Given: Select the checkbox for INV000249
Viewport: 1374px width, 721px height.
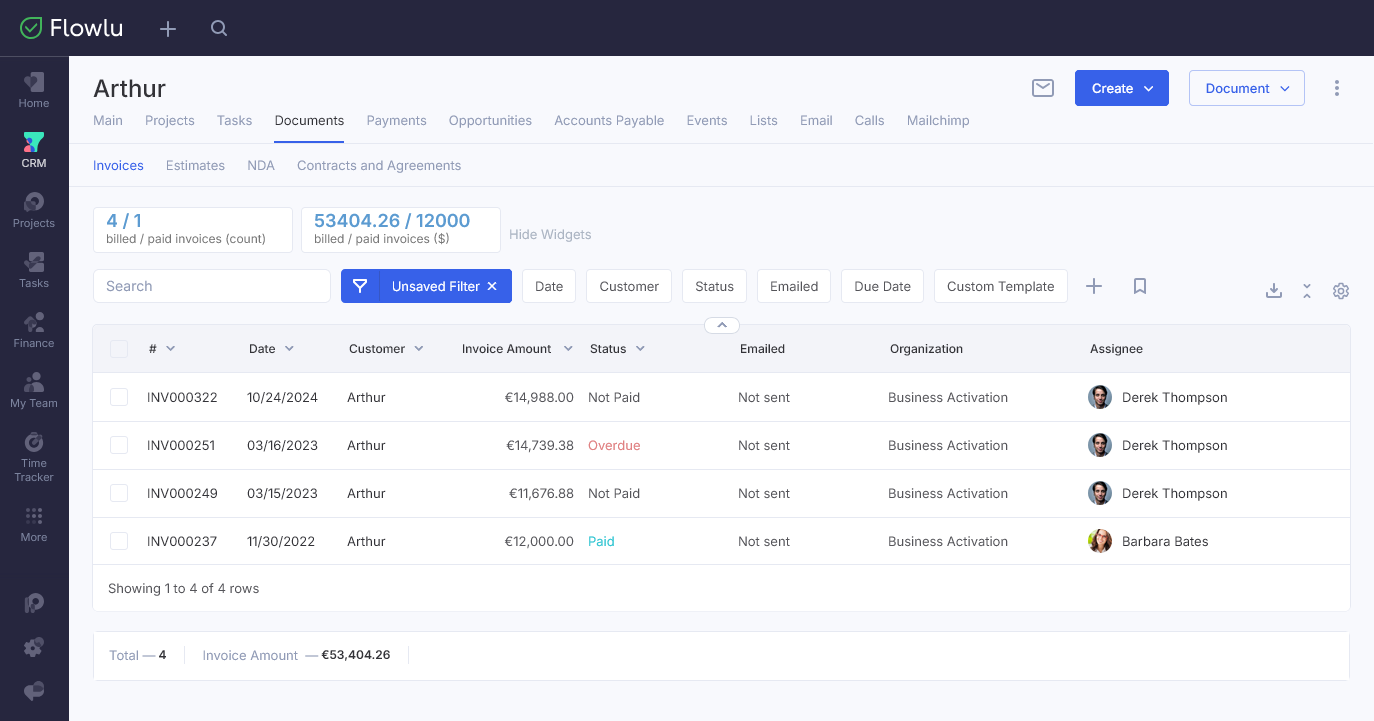Looking at the screenshot, I should [x=119, y=493].
